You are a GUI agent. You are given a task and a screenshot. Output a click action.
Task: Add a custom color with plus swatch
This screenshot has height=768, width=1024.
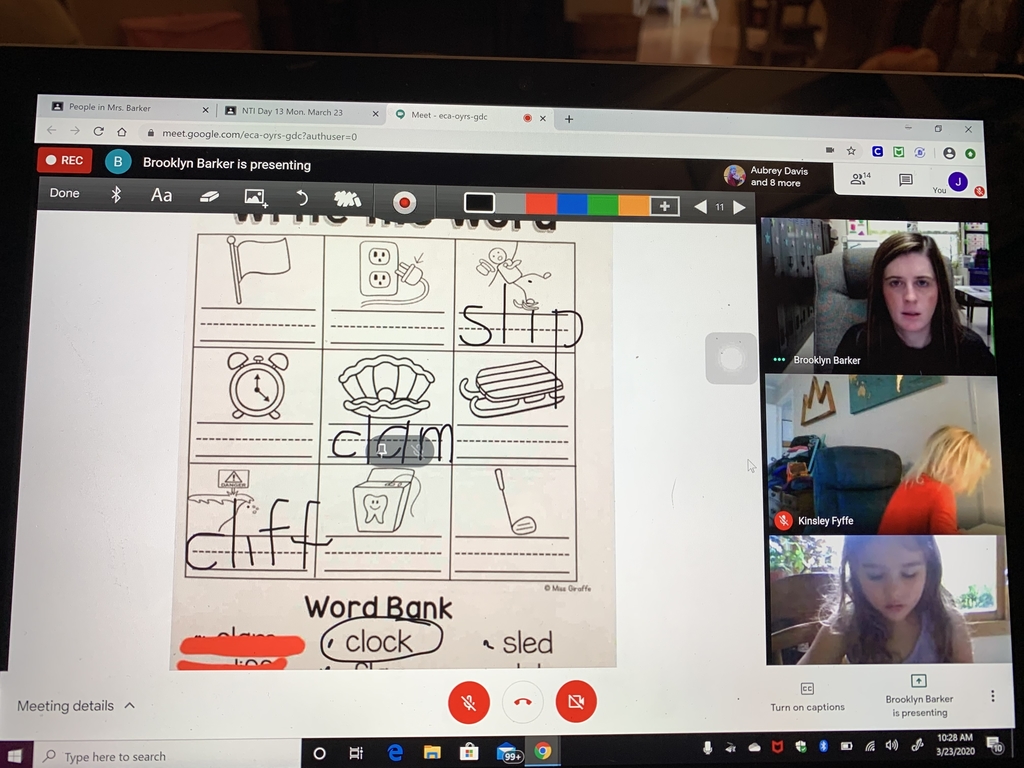pyautogui.click(x=664, y=206)
